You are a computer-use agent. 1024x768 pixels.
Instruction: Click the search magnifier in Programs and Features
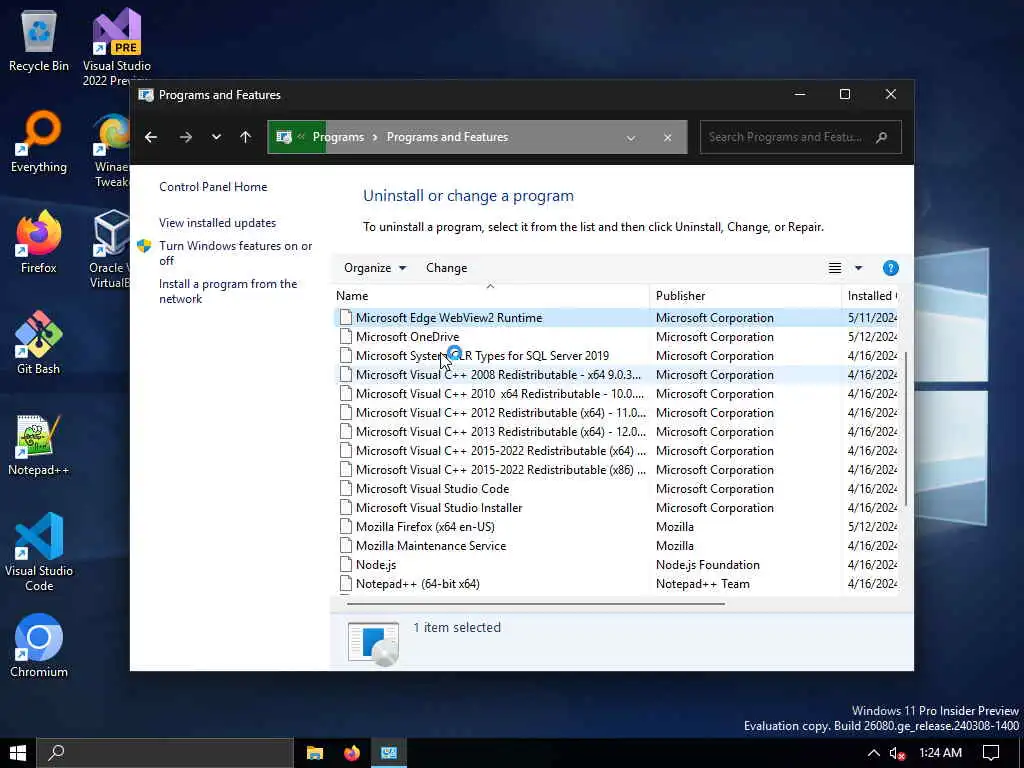[x=882, y=137]
